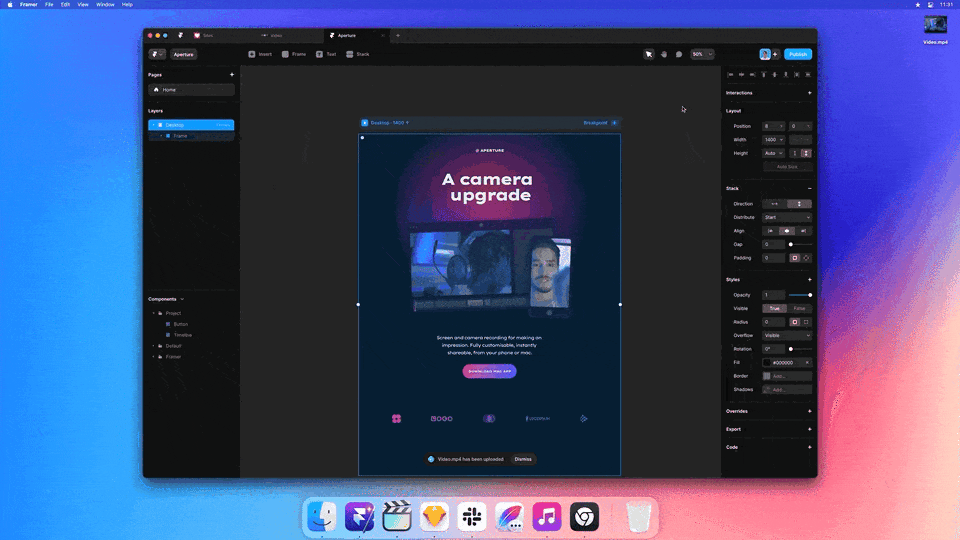960x540 pixels.
Task: Select the Text tool
Action: pos(326,54)
